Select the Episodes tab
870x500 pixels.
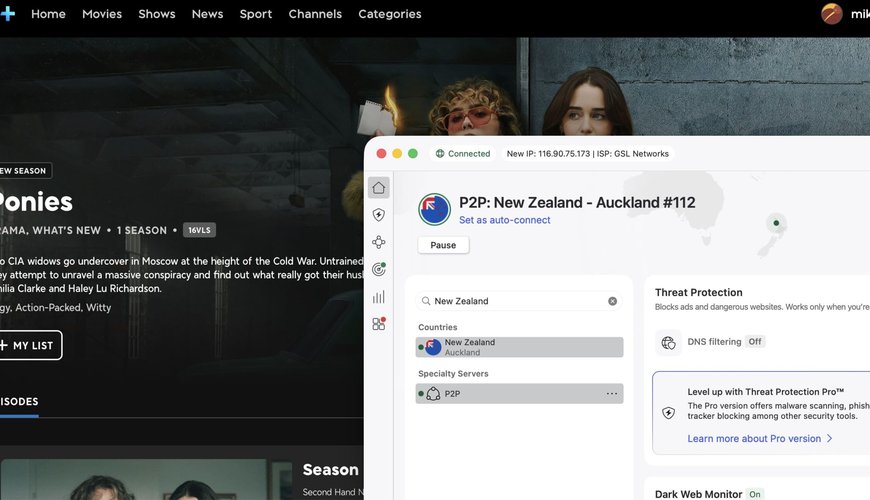(19, 402)
